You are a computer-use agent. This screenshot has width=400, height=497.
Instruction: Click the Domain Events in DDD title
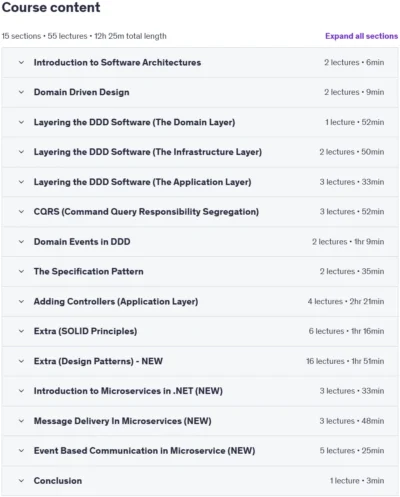pos(82,242)
